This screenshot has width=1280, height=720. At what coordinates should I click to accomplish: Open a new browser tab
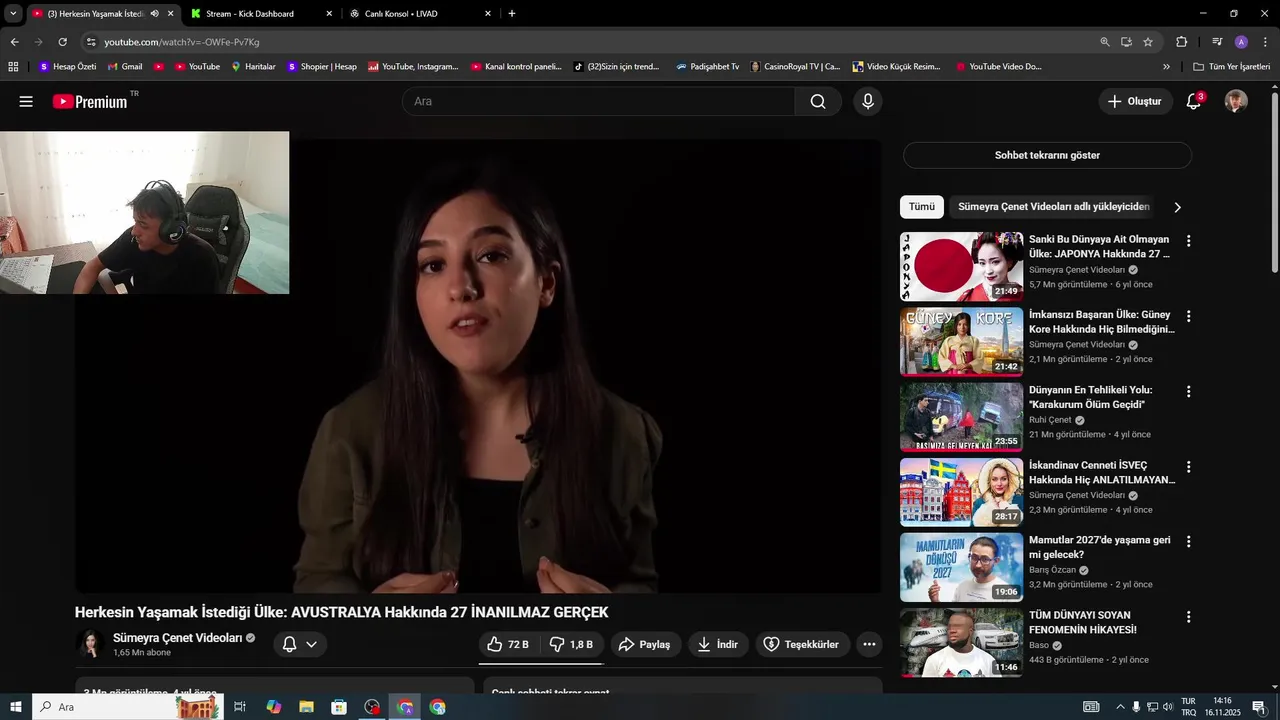tap(512, 14)
